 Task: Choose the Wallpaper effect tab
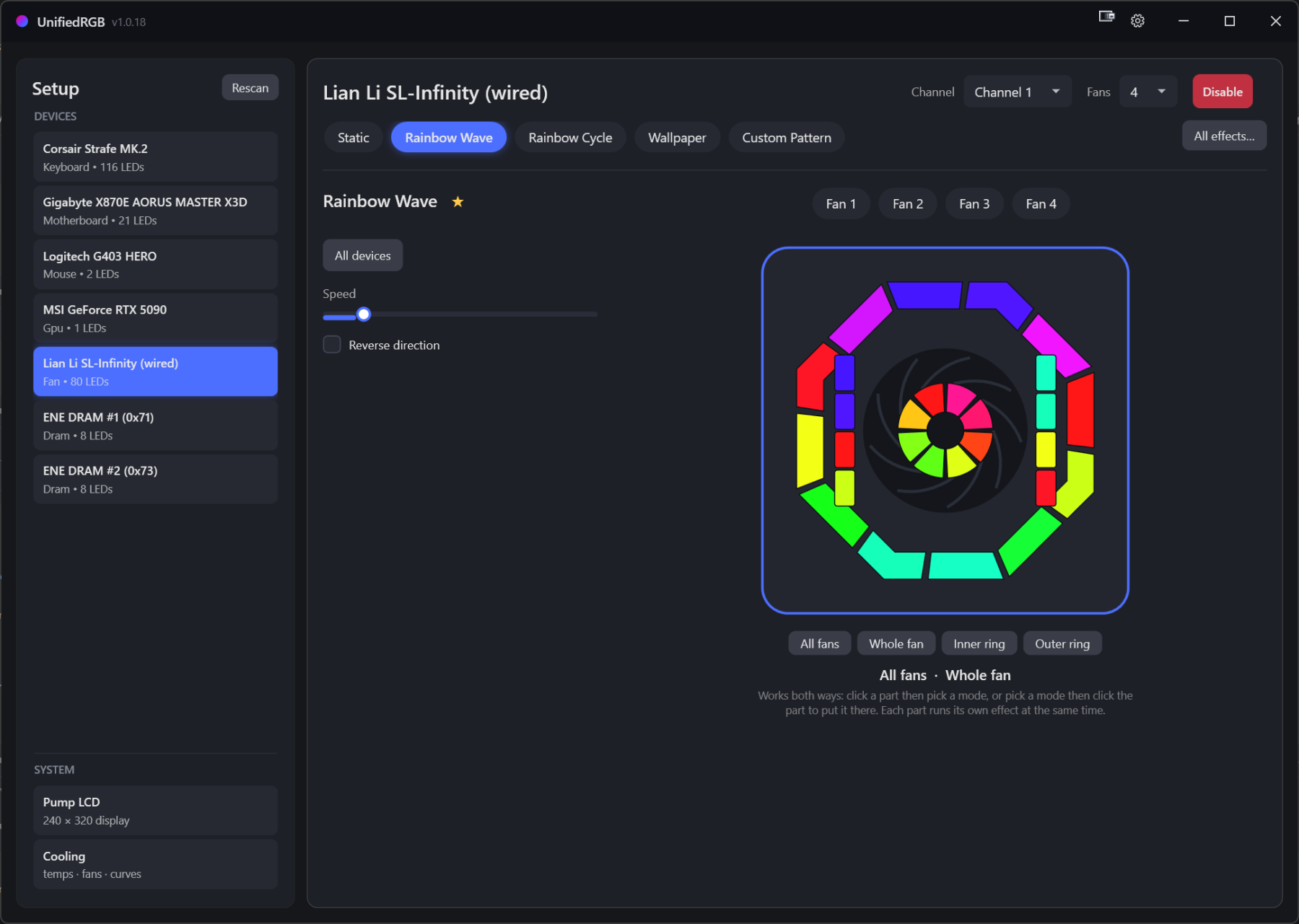[677, 137]
